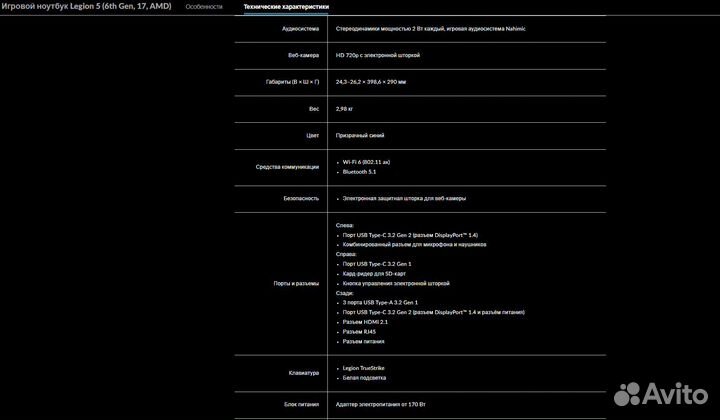Click the Nahimic audio system description text

coord(431,28)
